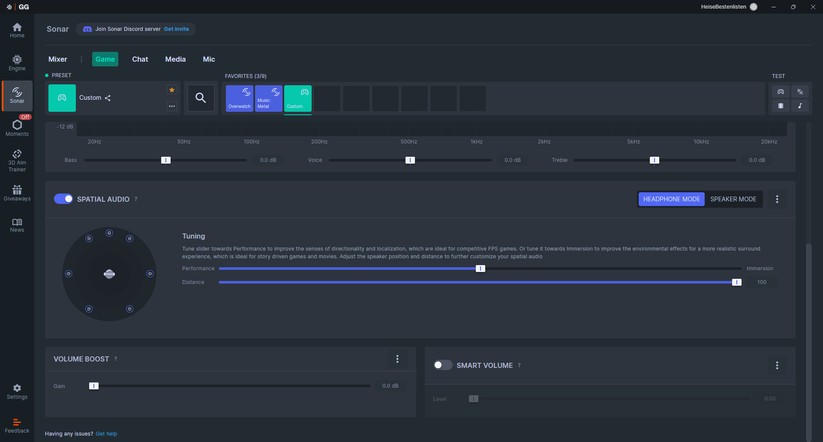Click the rear-left virtual speaker
823x442 pixels.
89,309
